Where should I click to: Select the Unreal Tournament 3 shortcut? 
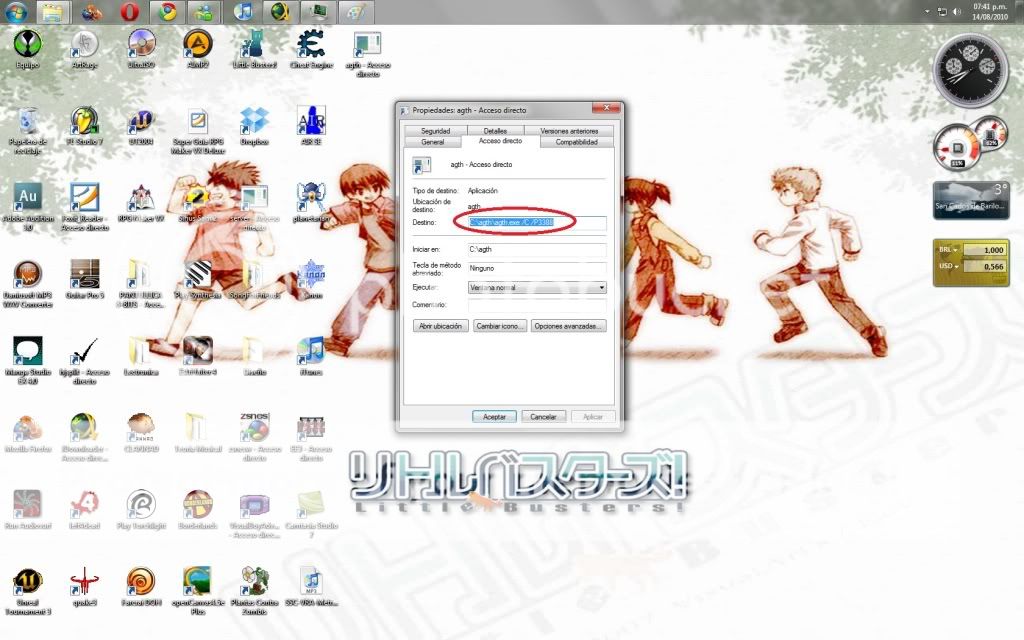click(x=27, y=592)
